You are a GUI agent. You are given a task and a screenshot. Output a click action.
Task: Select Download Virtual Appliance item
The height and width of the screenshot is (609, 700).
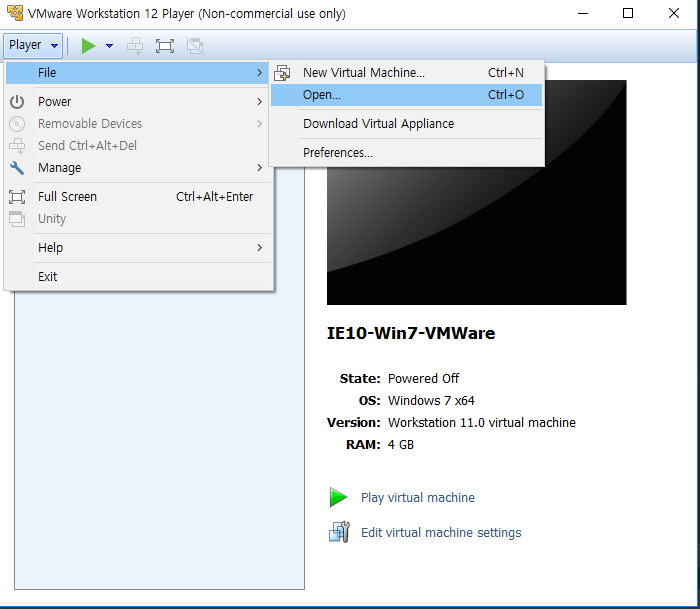(x=406, y=124)
